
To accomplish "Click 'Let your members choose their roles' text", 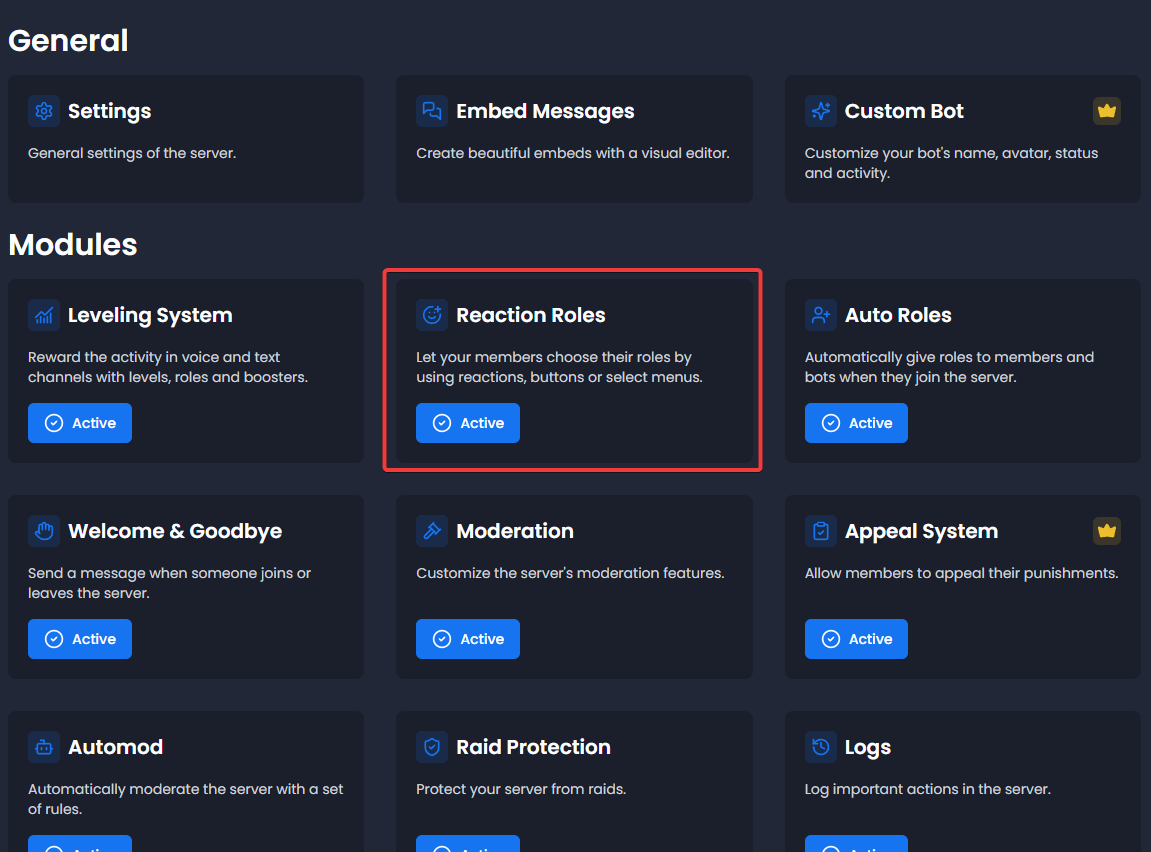I will [559, 367].
